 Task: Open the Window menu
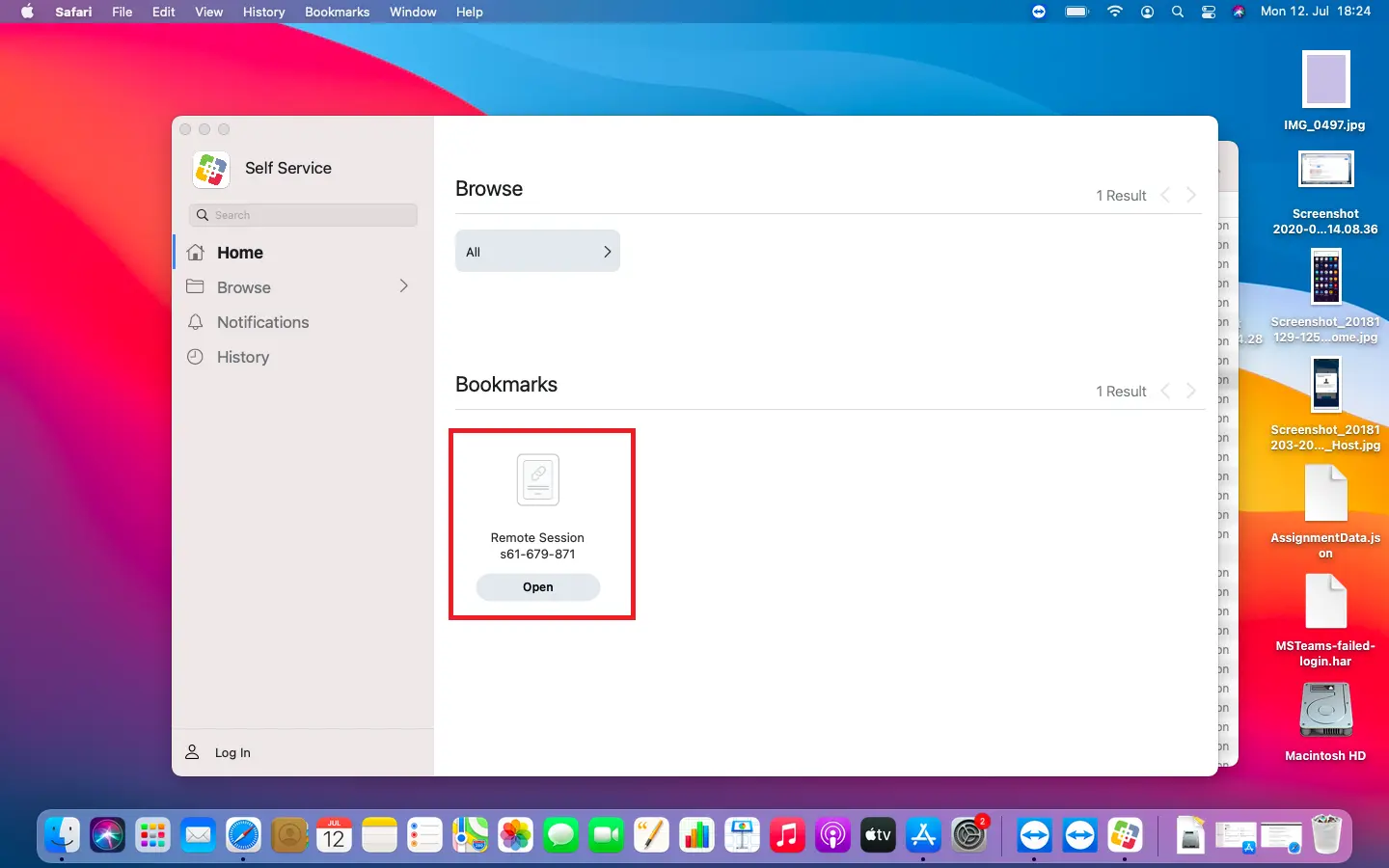point(413,12)
